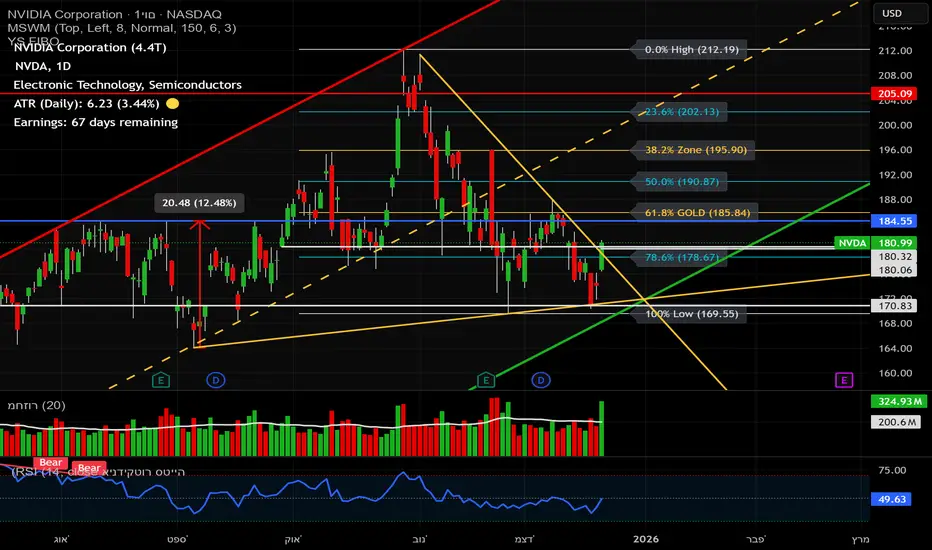
Task: Click the red 205.09 price tag
Action: tap(895, 93)
